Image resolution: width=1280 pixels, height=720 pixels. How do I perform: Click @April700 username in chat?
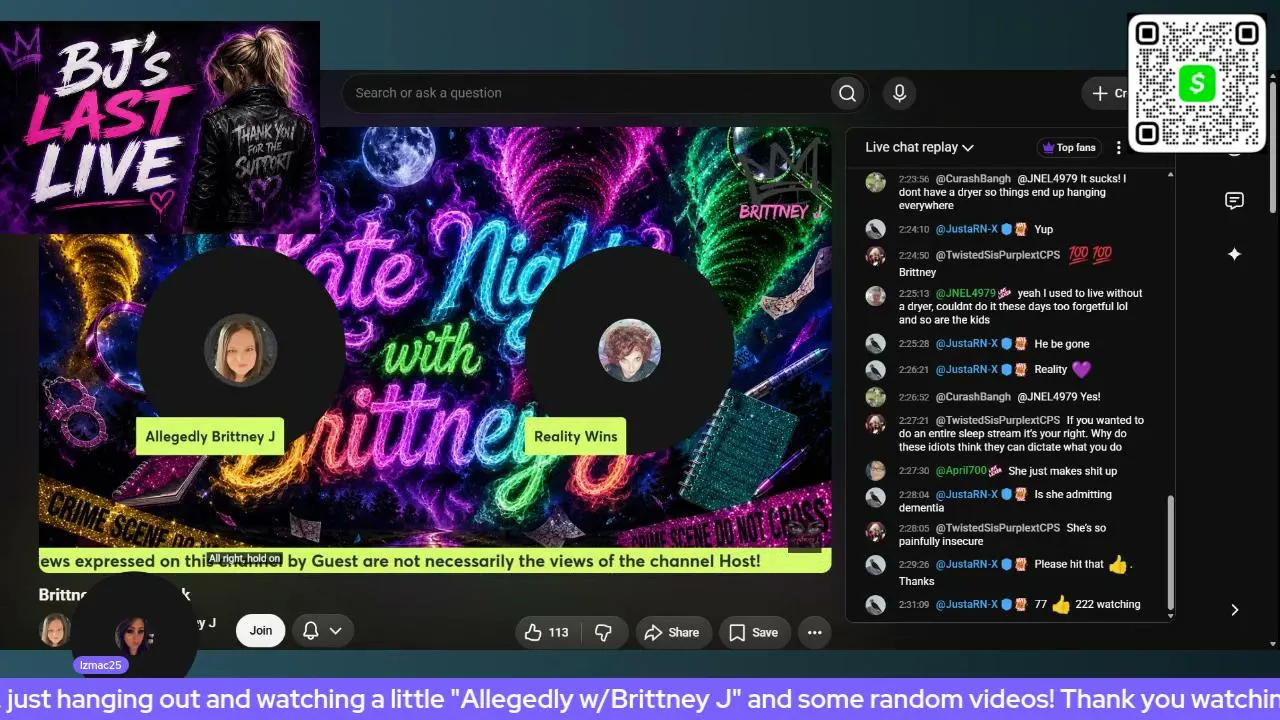[961, 471]
